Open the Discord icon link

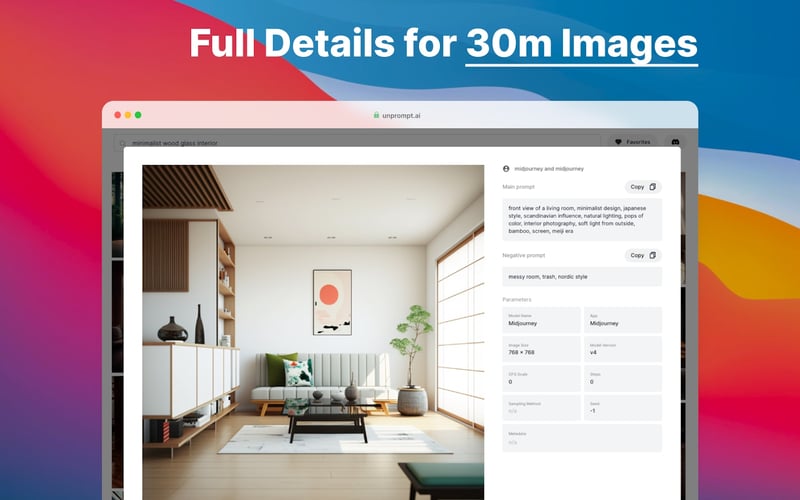tap(675, 142)
